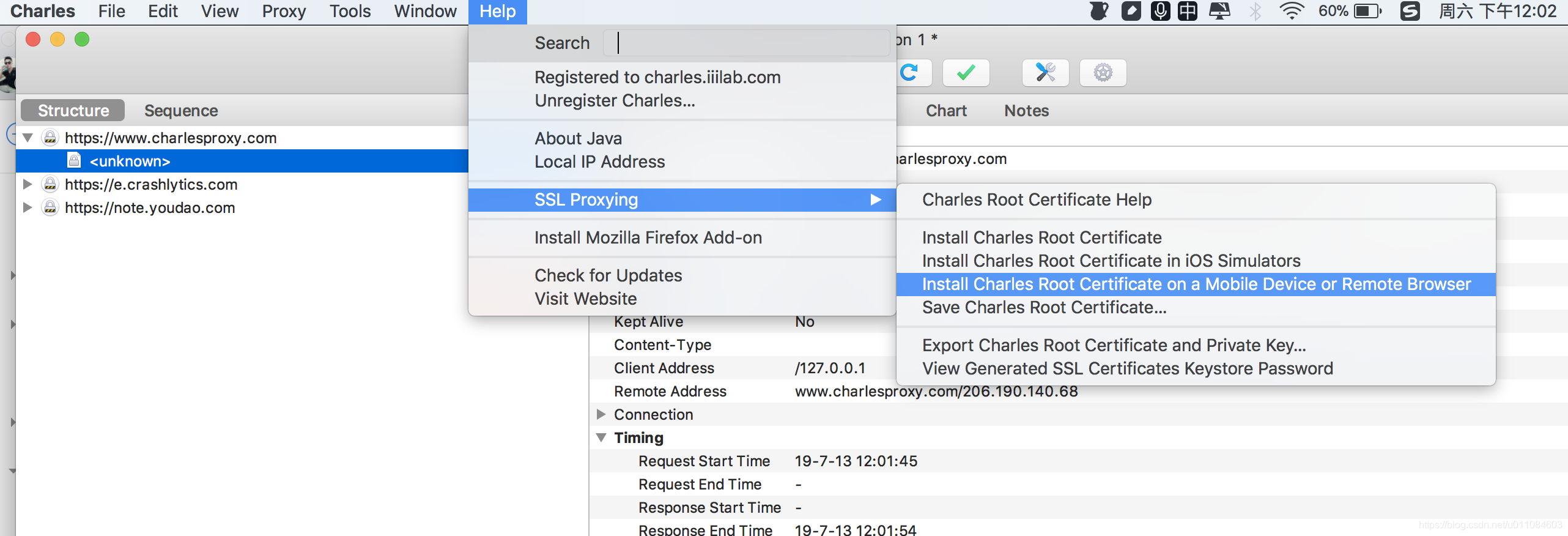
Task: Open Wi-Fi status in the menu bar
Action: point(1291,11)
